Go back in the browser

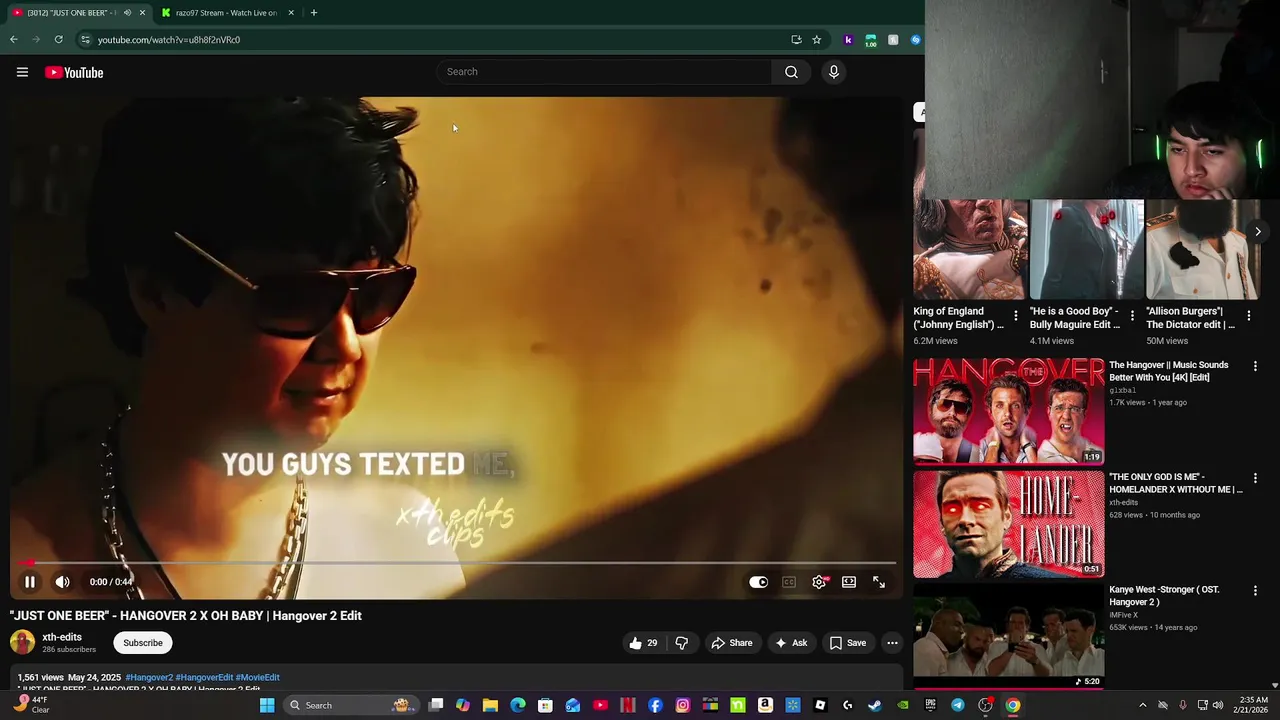coord(14,40)
